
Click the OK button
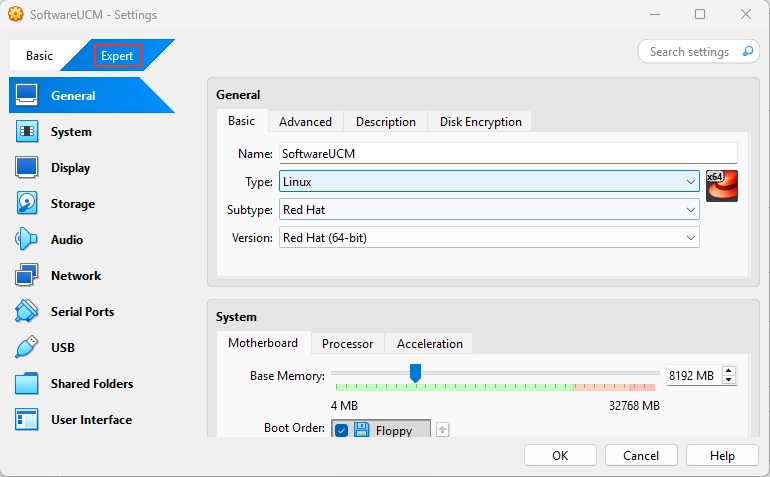(x=560, y=455)
